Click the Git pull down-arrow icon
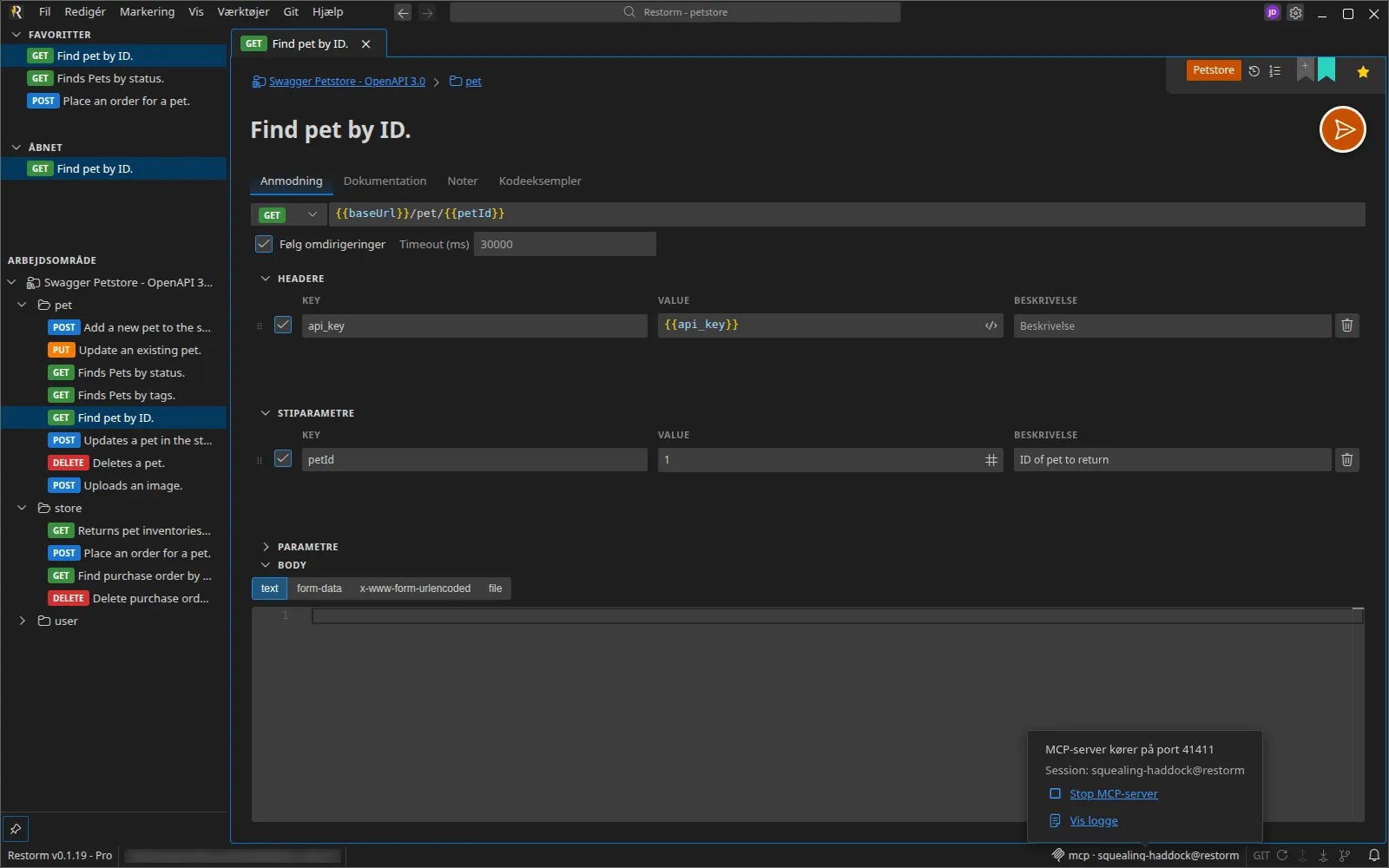Screen dimensions: 1389x868 coord(1323,855)
